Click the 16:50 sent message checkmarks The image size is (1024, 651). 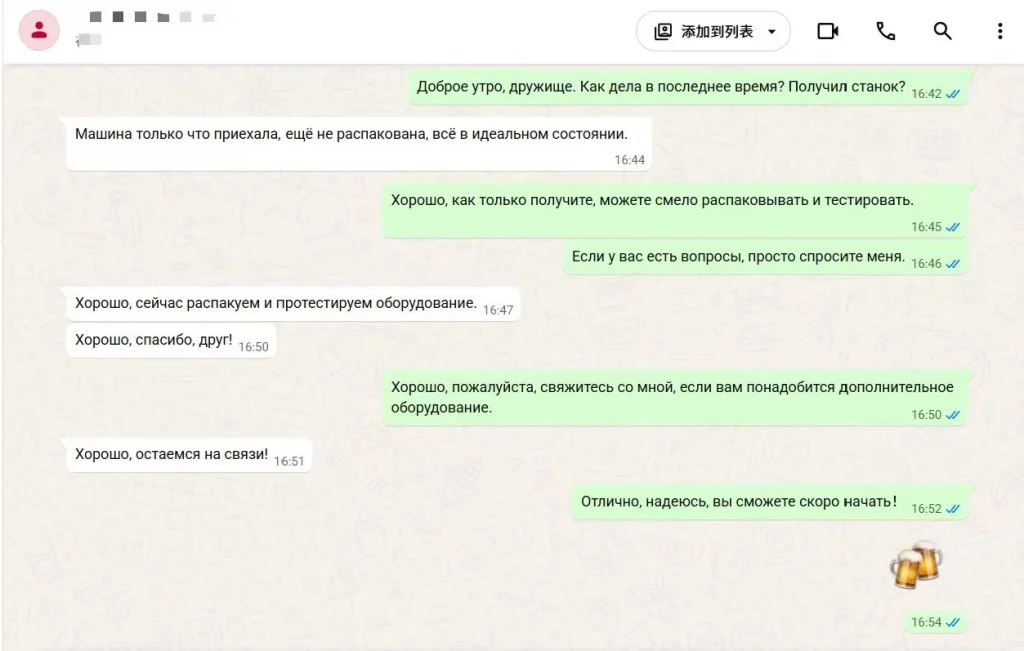(x=953, y=415)
